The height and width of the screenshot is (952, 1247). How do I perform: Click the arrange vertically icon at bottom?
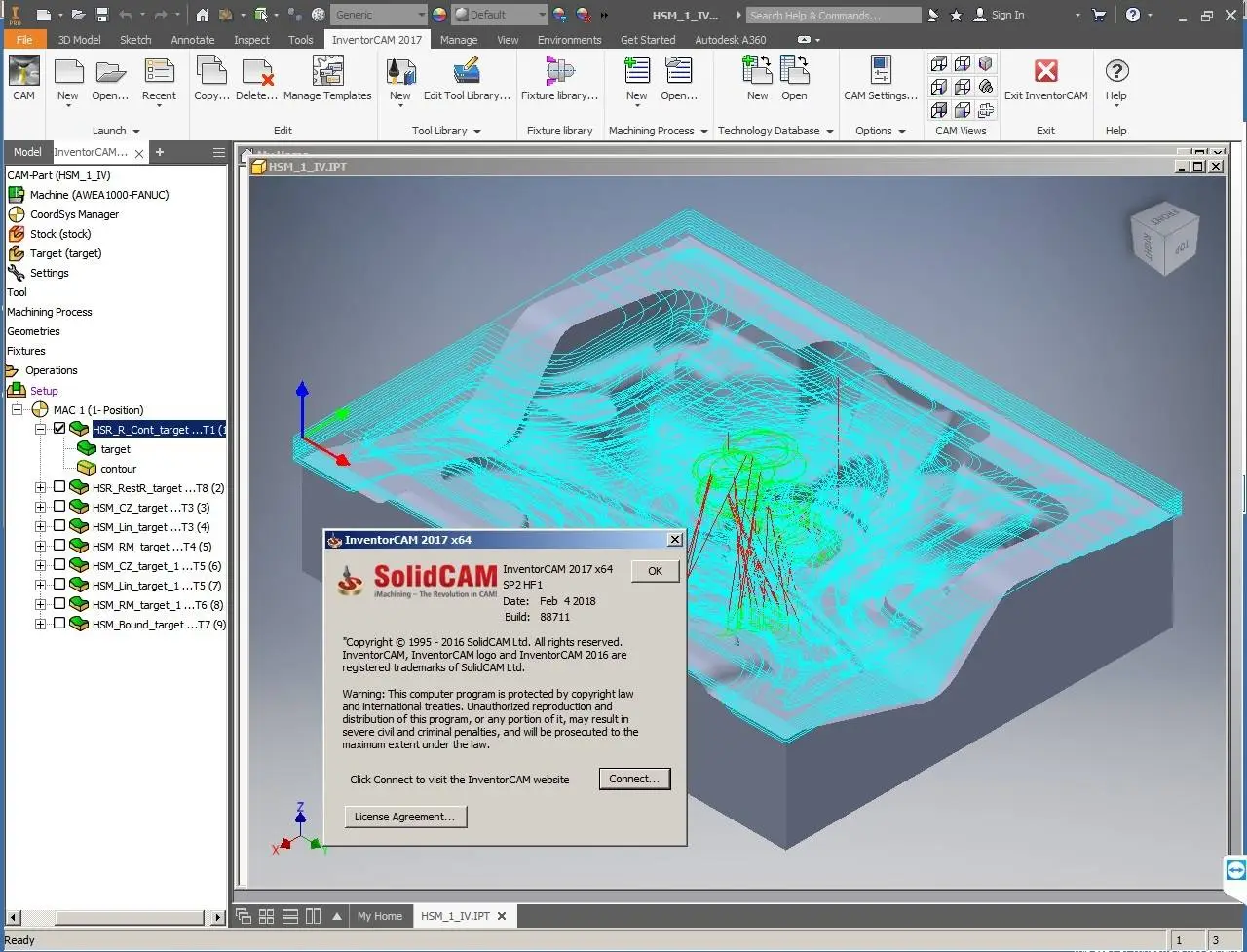click(x=313, y=916)
